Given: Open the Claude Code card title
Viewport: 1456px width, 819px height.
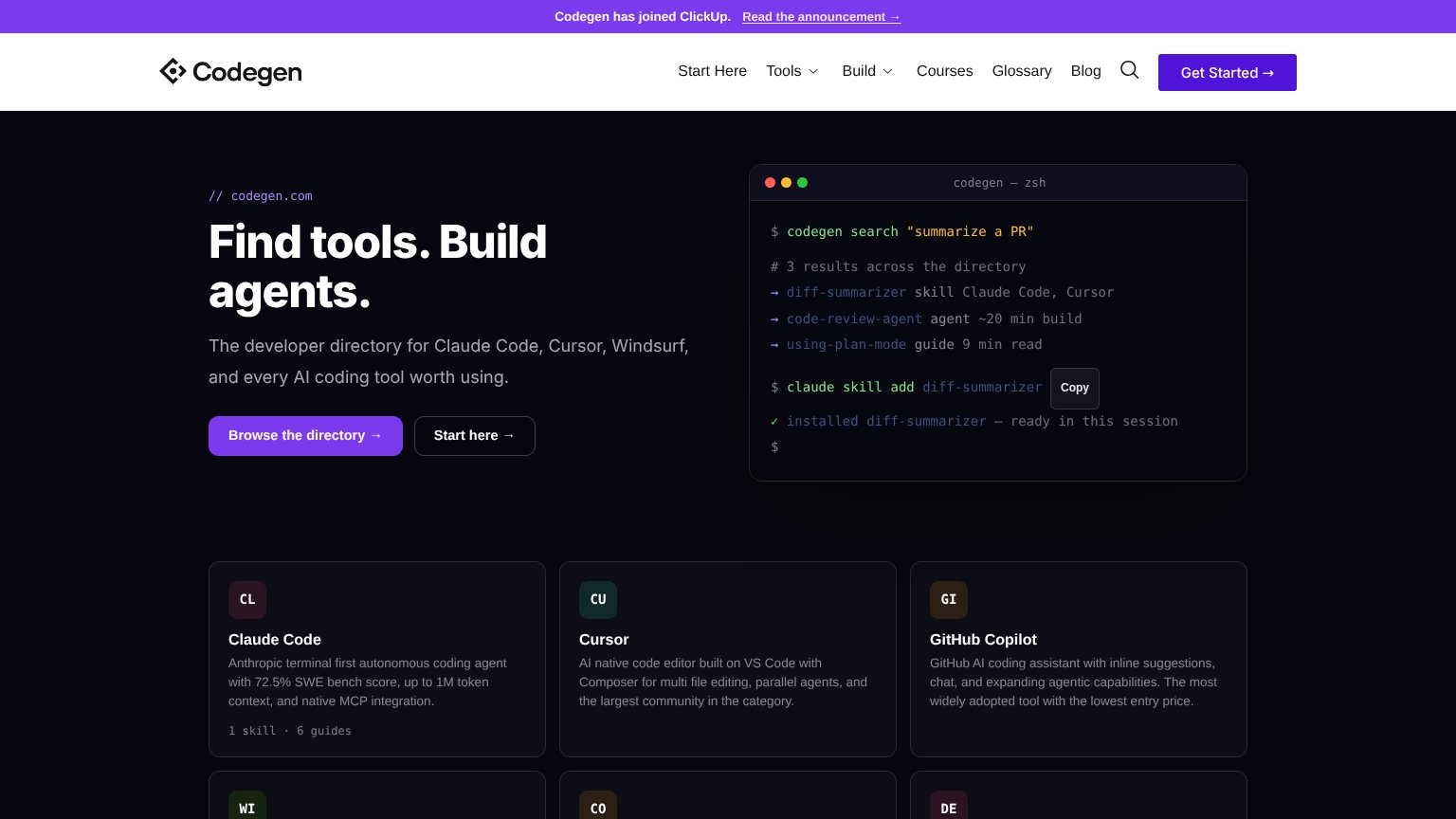Looking at the screenshot, I should point(275,640).
